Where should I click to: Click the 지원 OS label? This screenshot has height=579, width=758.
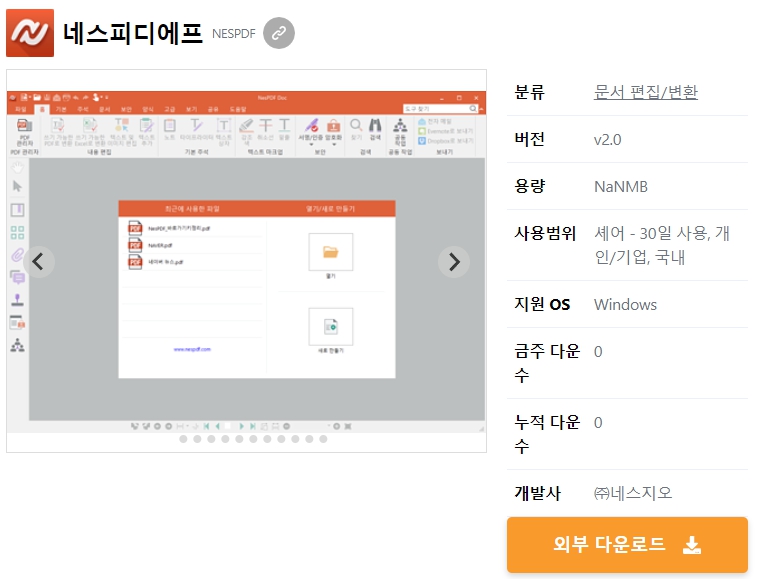pyautogui.click(x=542, y=304)
